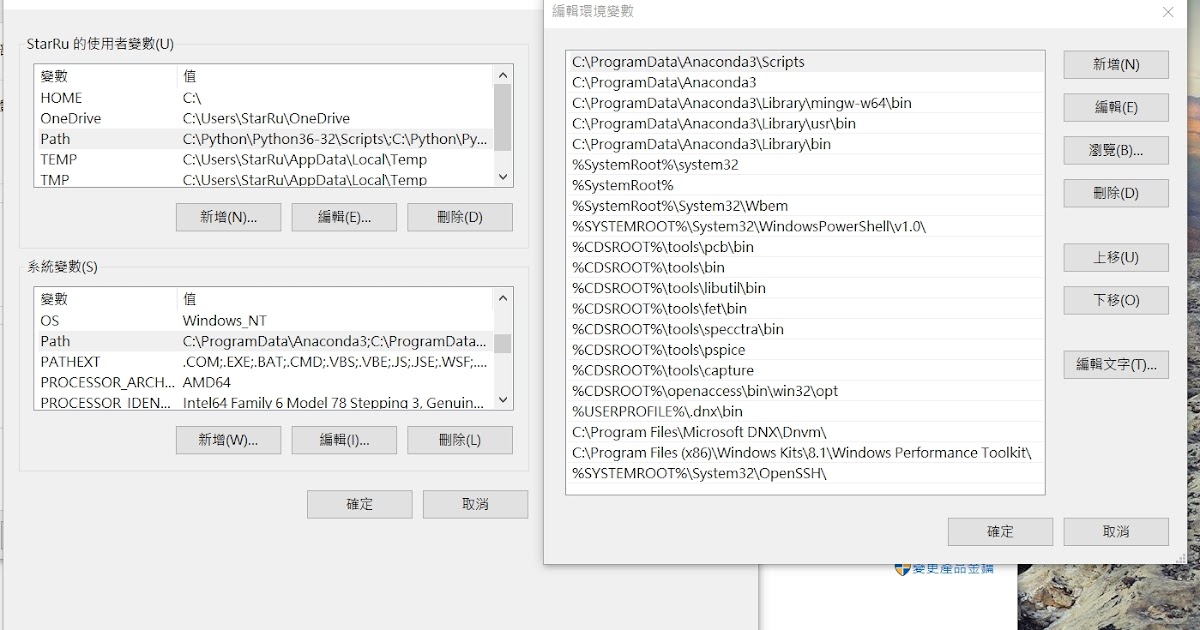This screenshot has height=630, width=1200.
Task: Confirm environment variables window with 確定
Action: click(359, 504)
